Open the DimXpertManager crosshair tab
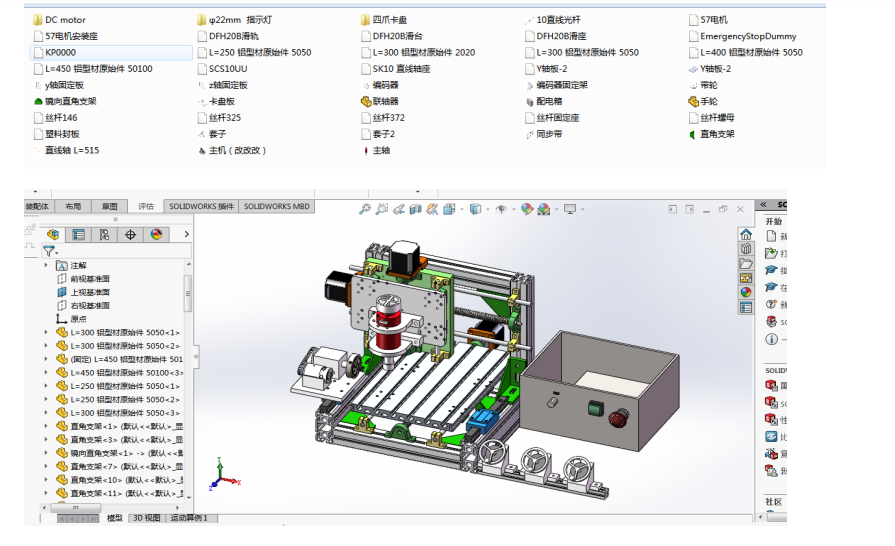The width and height of the screenshot is (895, 546). click(x=130, y=235)
